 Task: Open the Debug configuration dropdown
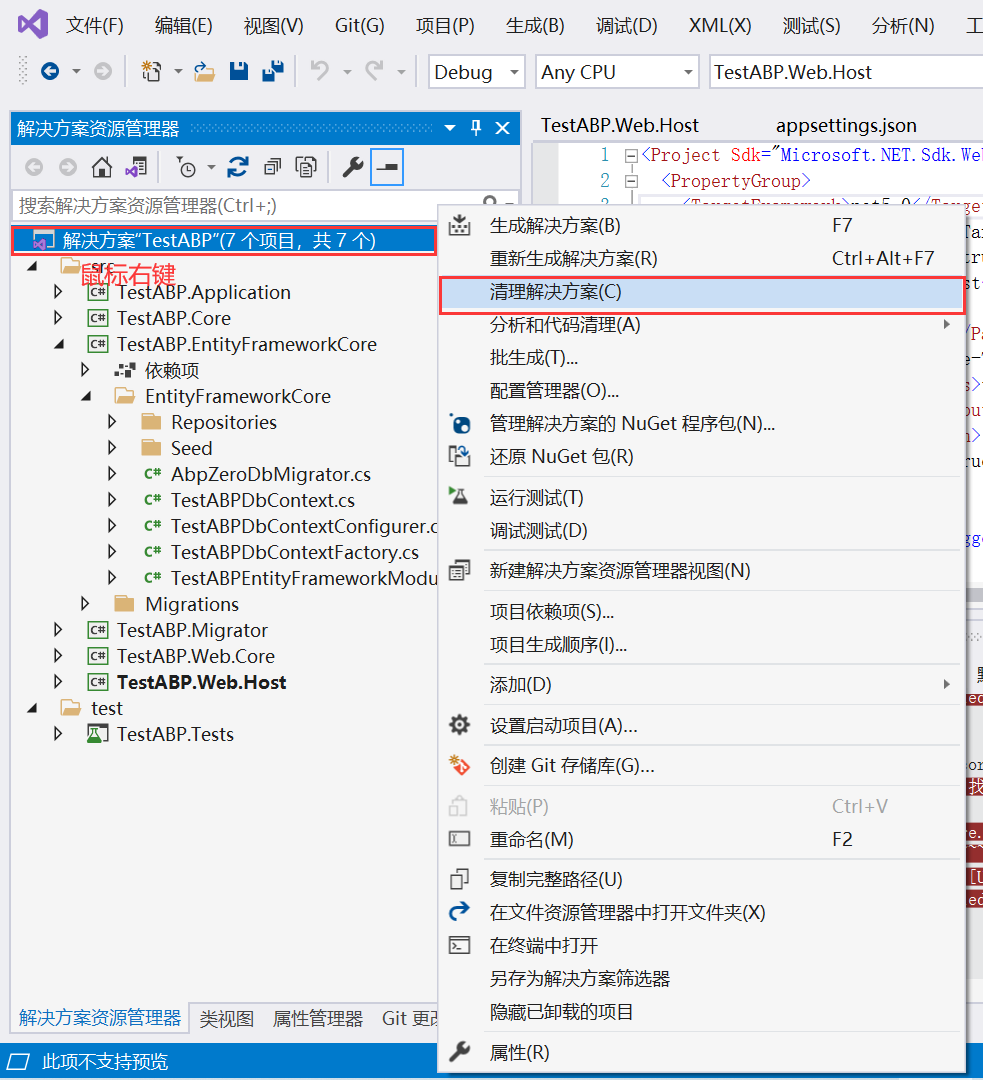pyautogui.click(x=477, y=72)
